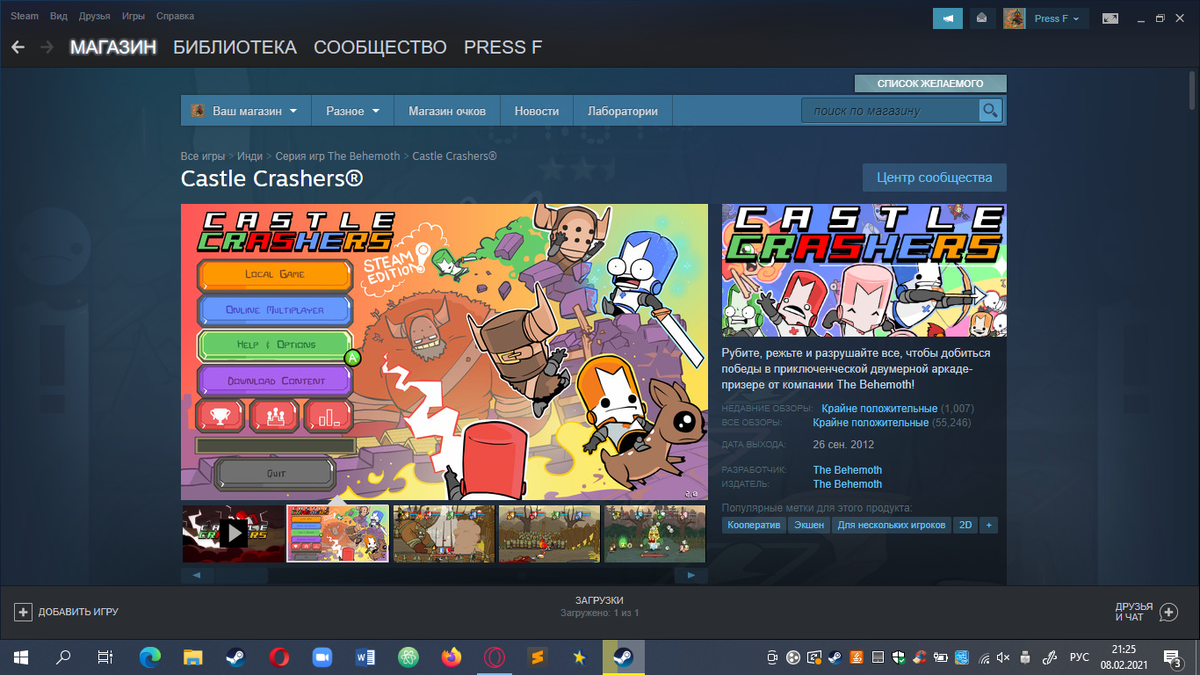Open Firefox from the taskbar
This screenshot has width=1200, height=675.
[x=451, y=657]
